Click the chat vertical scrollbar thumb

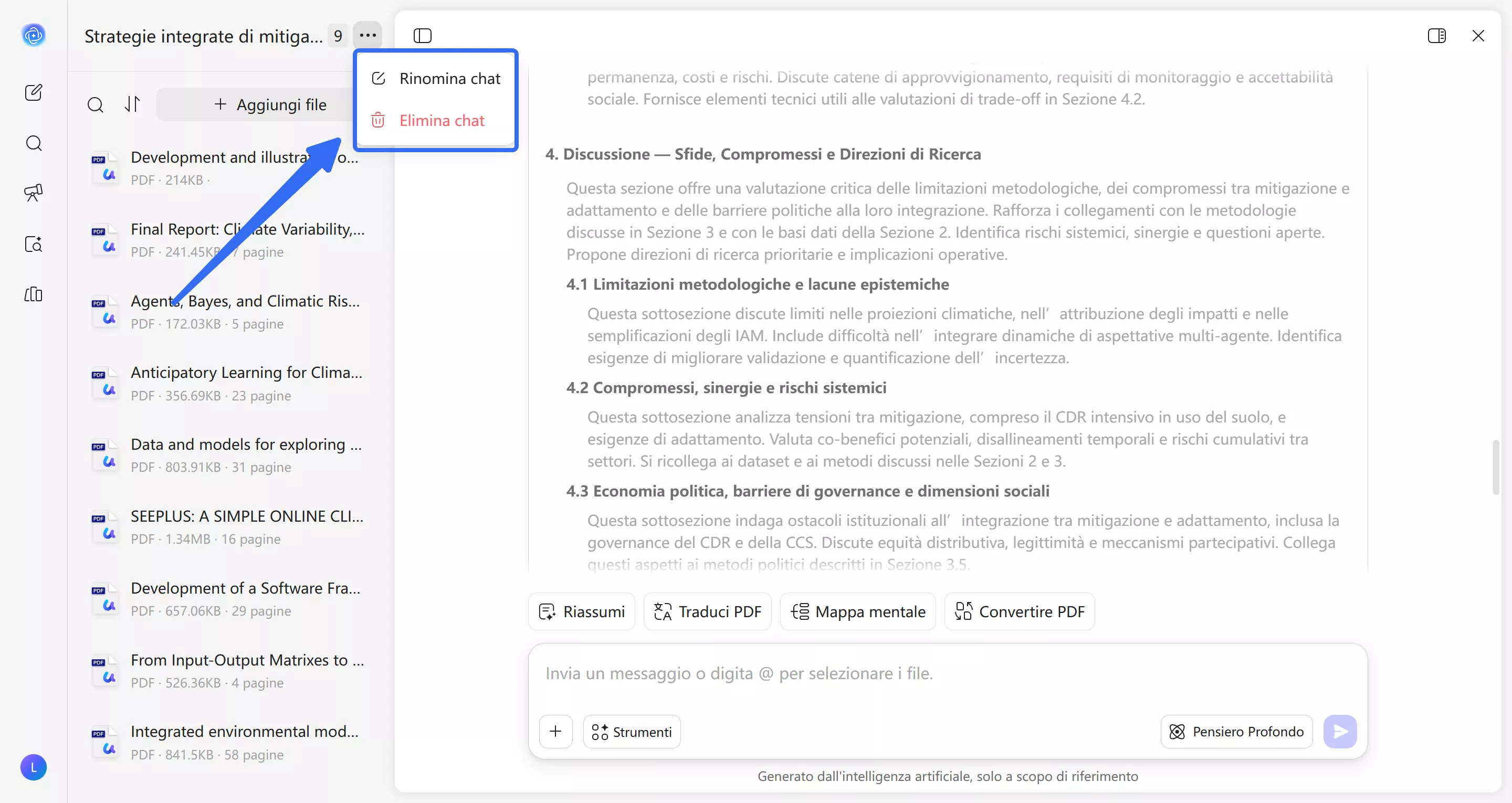point(1496,467)
